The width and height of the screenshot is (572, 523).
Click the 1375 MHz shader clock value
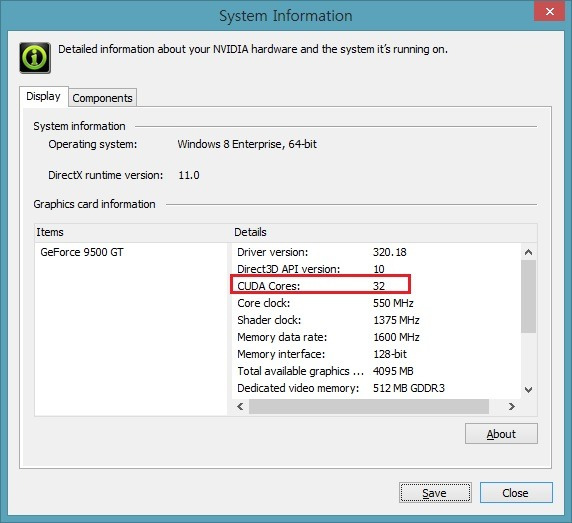tap(396, 320)
